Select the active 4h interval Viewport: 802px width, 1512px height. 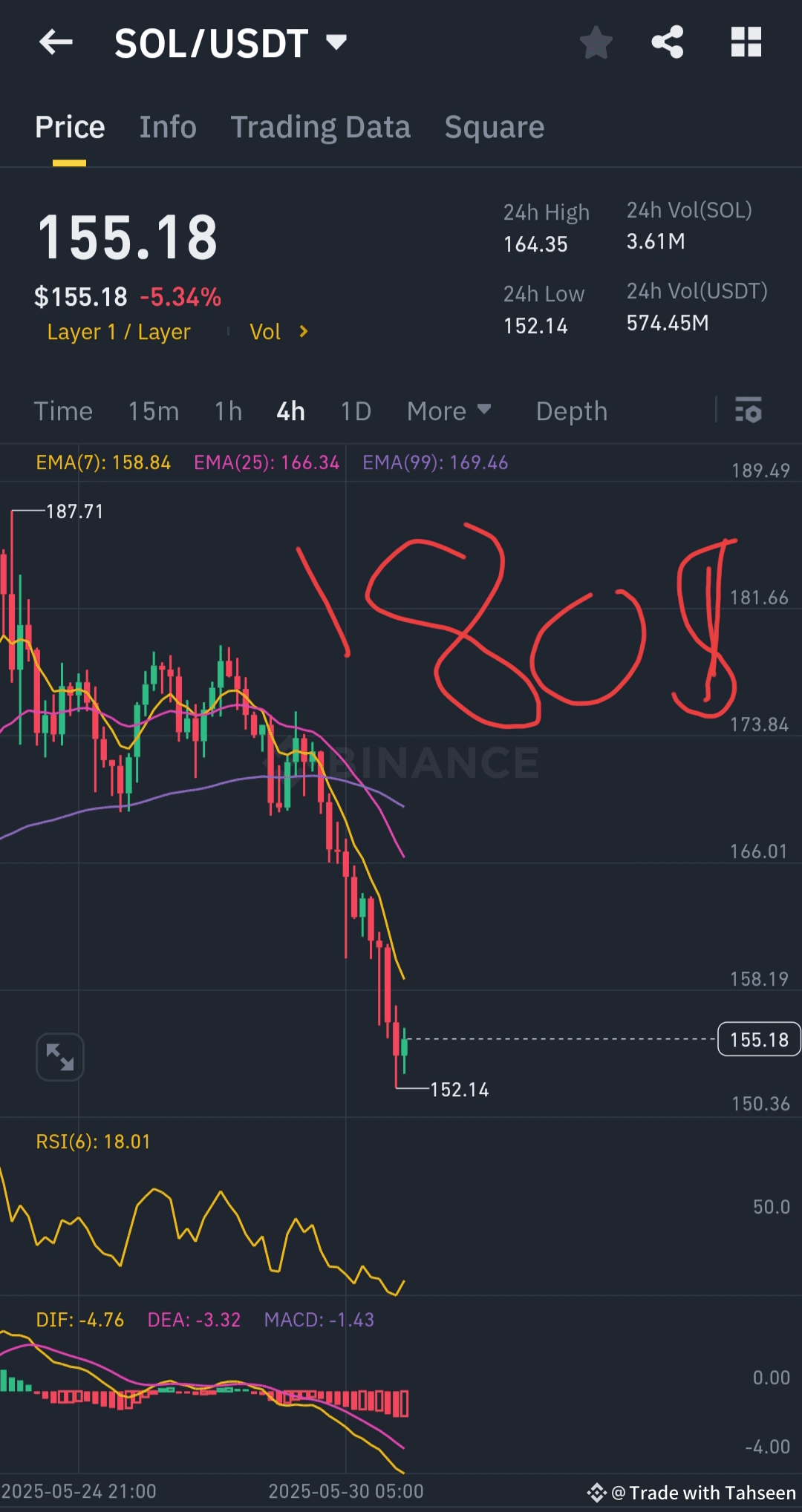[x=290, y=411]
